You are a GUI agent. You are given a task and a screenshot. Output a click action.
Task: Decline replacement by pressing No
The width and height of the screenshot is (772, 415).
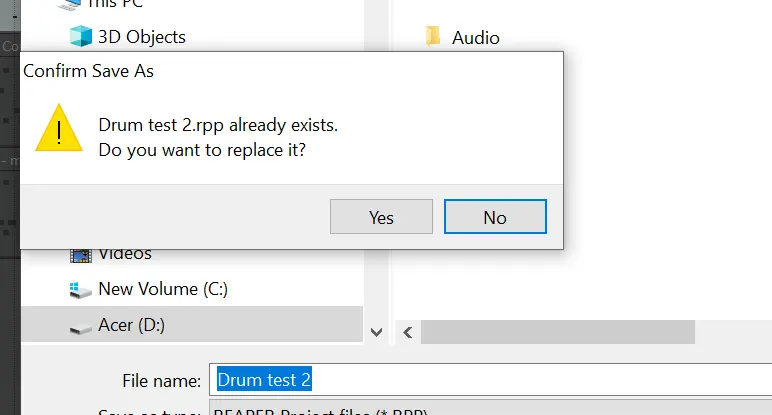pyautogui.click(x=495, y=217)
